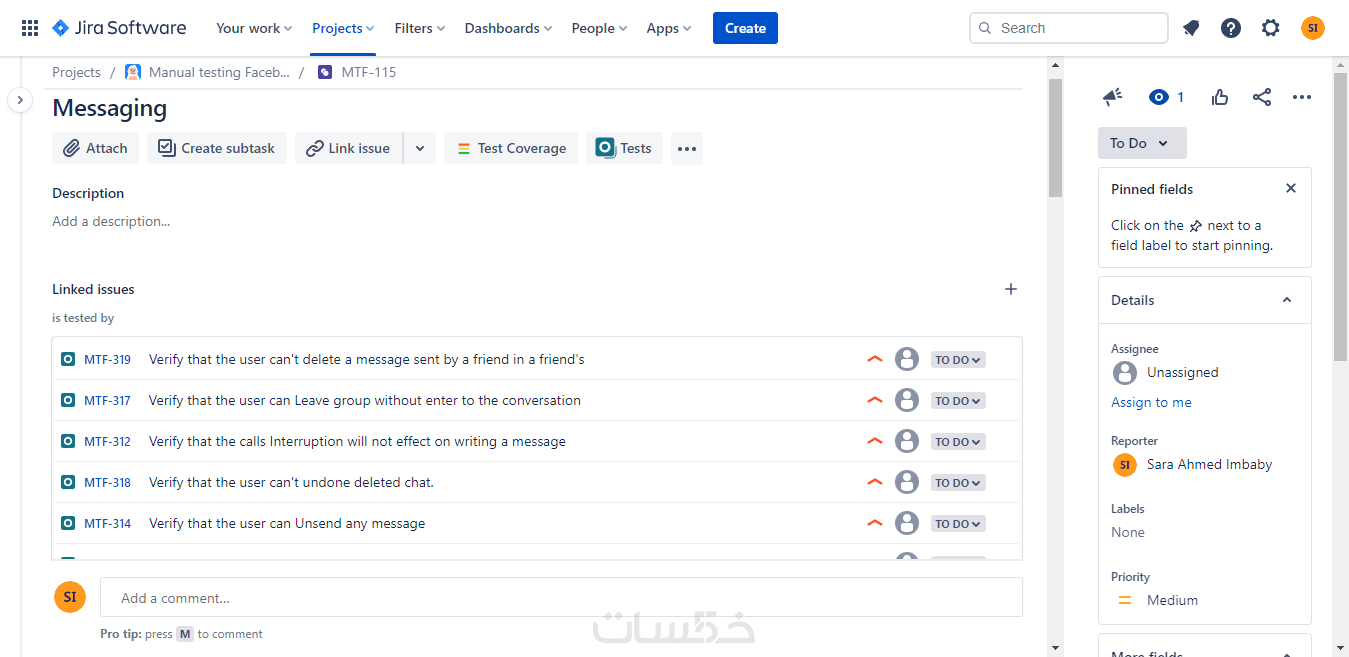Open the Apps menu
The height and width of the screenshot is (657, 1349).
pyautogui.click(x=669, y=28)
